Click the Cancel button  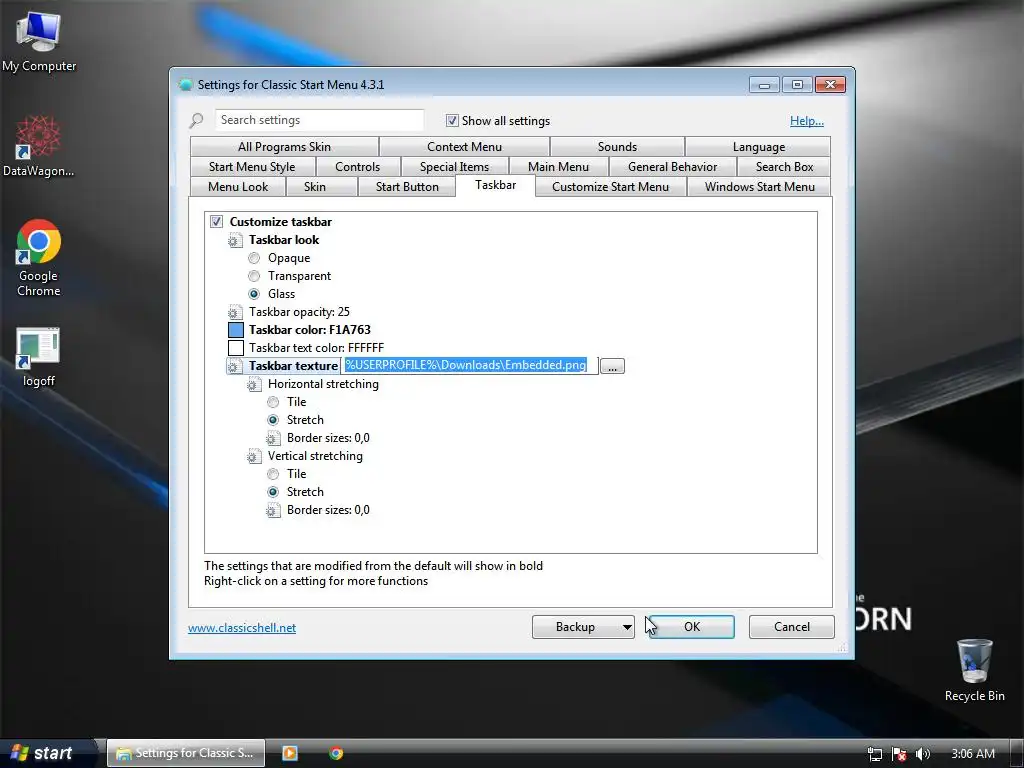point(792,627)
